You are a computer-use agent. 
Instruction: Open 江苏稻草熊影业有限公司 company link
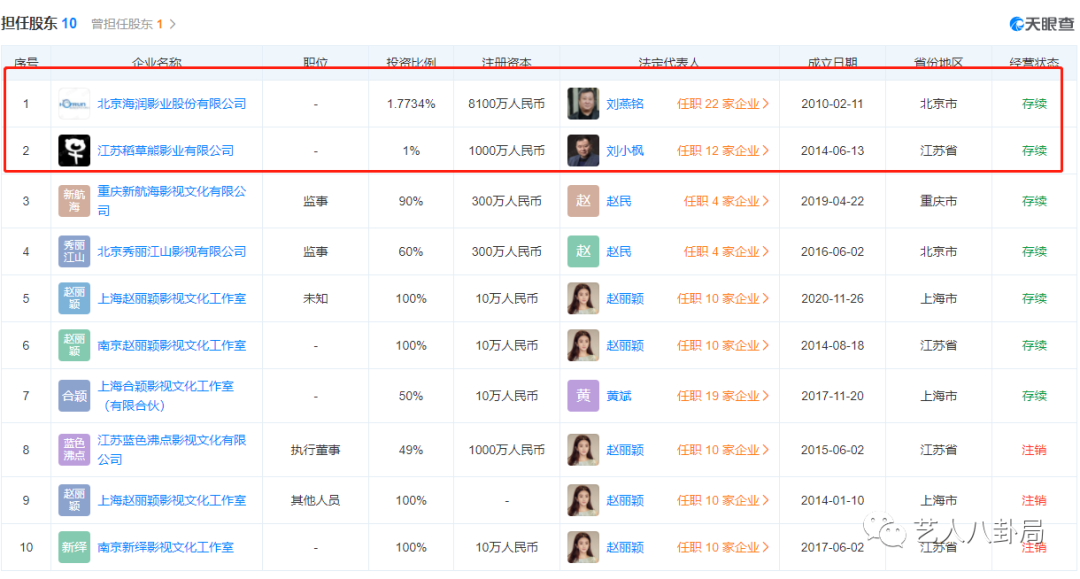point(165,151)
